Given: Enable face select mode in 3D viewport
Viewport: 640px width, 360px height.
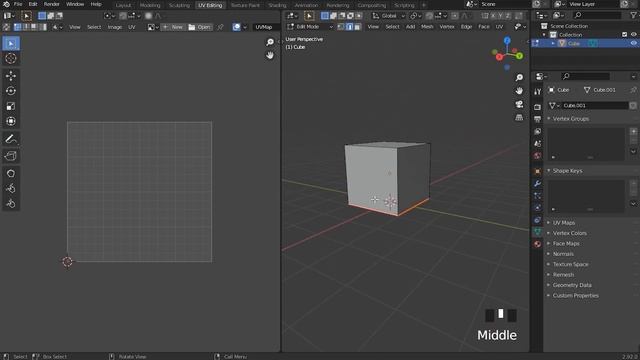Looking at the screenshot, I should 358,27.
